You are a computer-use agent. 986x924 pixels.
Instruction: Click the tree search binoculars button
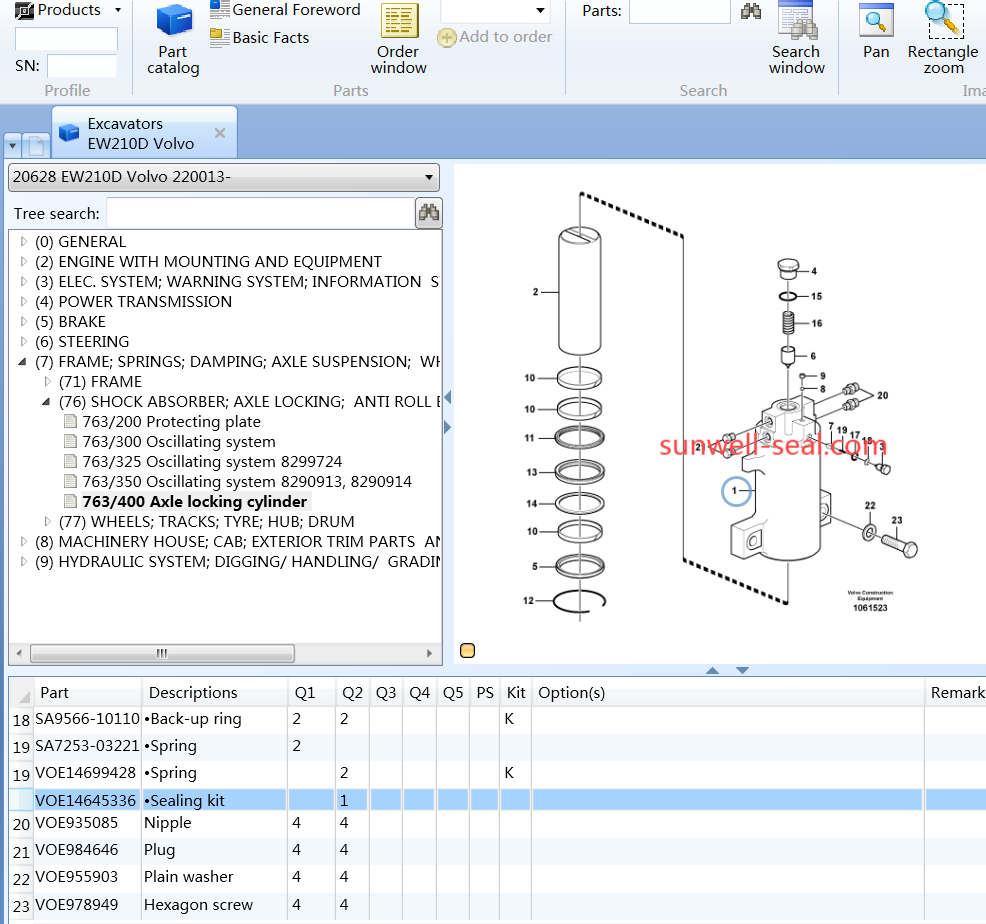tap(429, 212)
